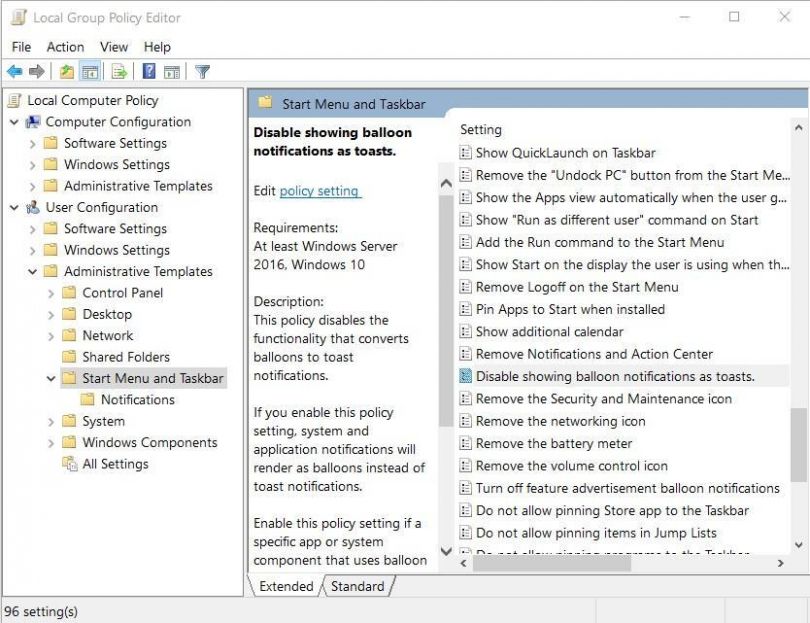The width and height of the screenshot is (810, 623).
Task: Click the Filter funnel toolbar icon
Action: (x=202, y=71)
